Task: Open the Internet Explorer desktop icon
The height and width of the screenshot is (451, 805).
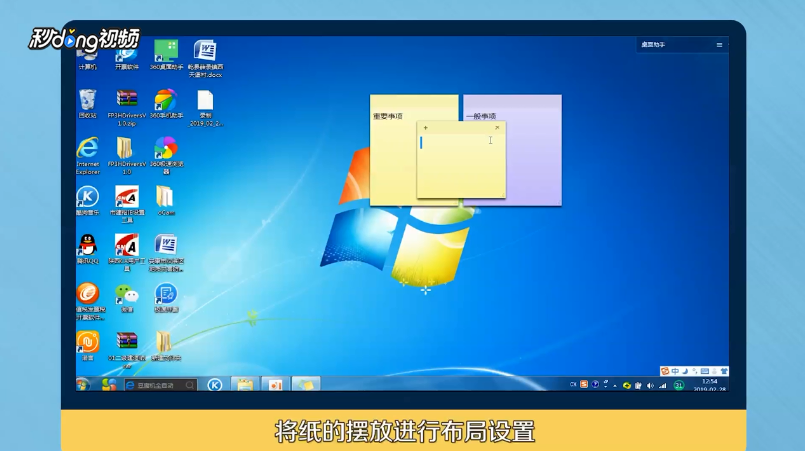Action: click(88, 156)
